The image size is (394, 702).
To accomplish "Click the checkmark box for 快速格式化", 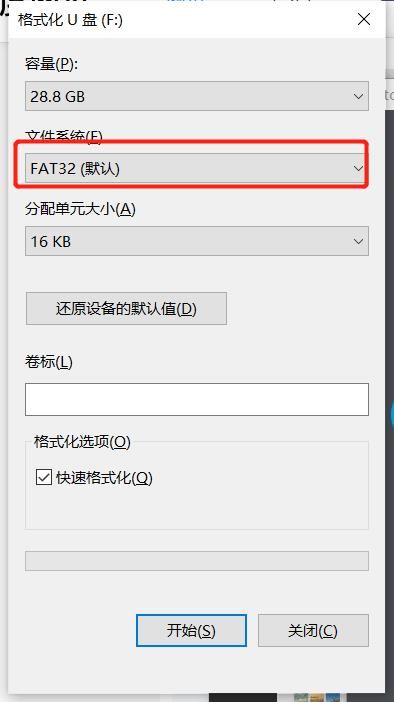I will click(43, 477).
